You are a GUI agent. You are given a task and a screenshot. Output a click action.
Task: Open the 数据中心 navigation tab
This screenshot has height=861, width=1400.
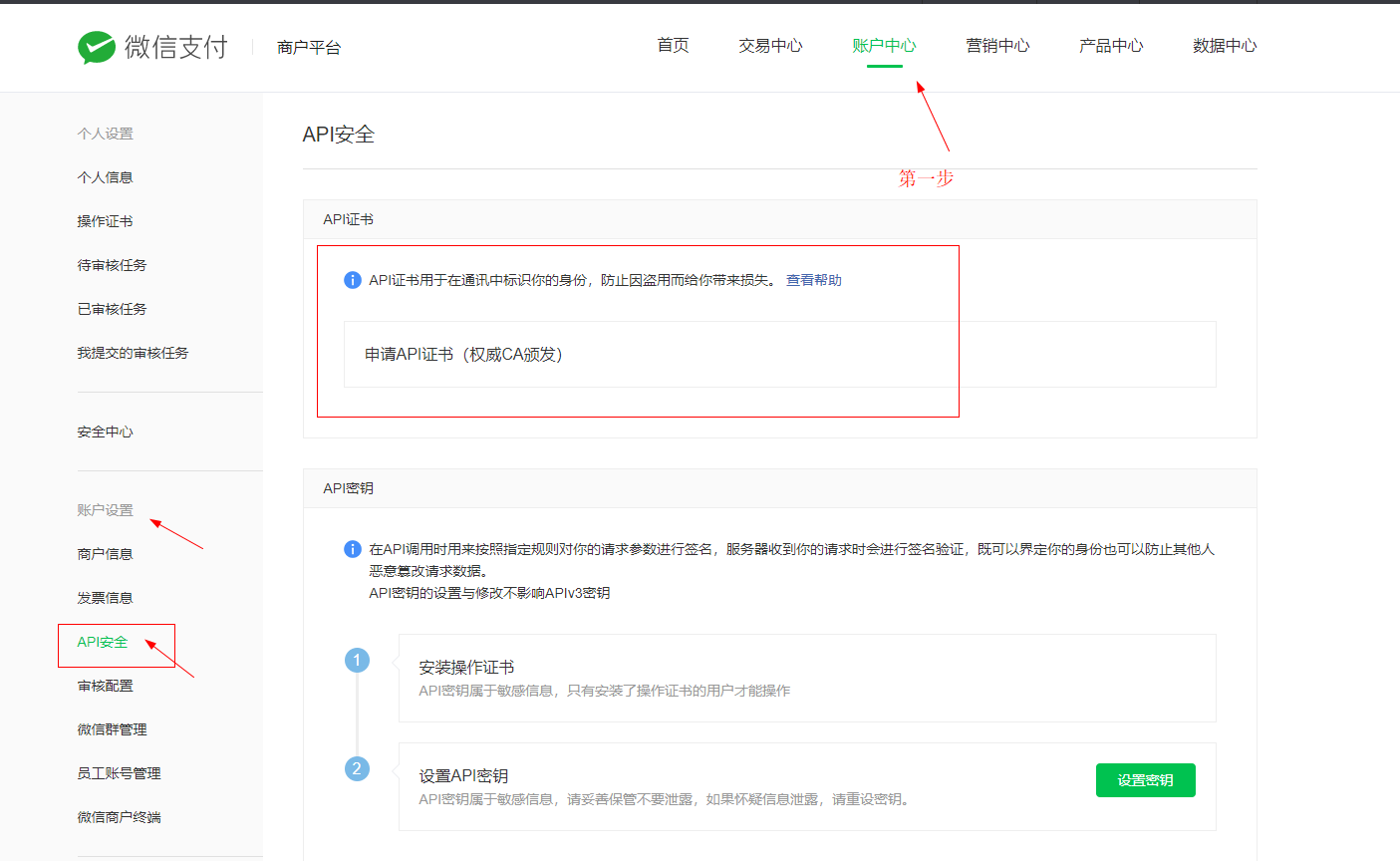click(1225, 46)
